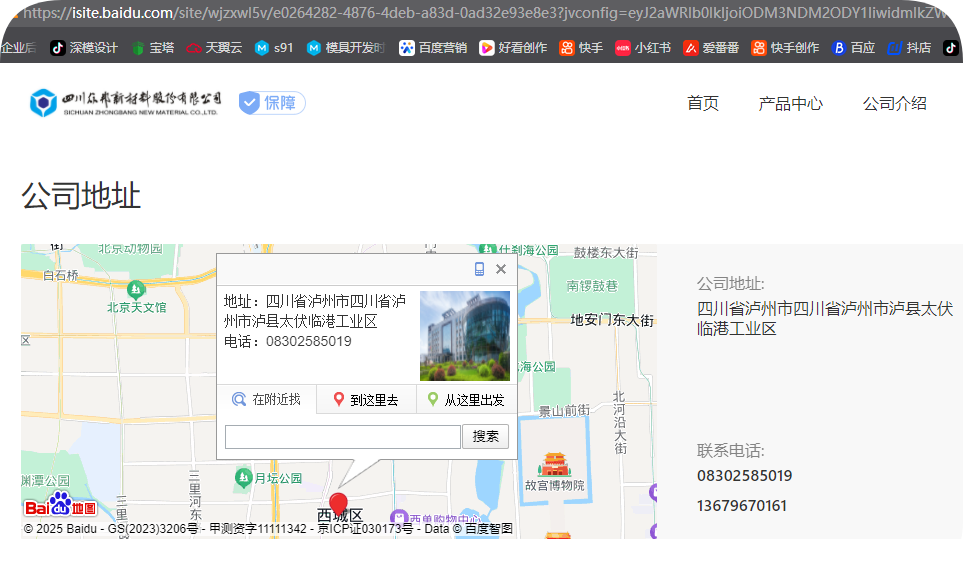Click the 保障 badge beside the company logo
This screenshot has width=963, height=582.
pyautogui.click(x=270, y=102)
